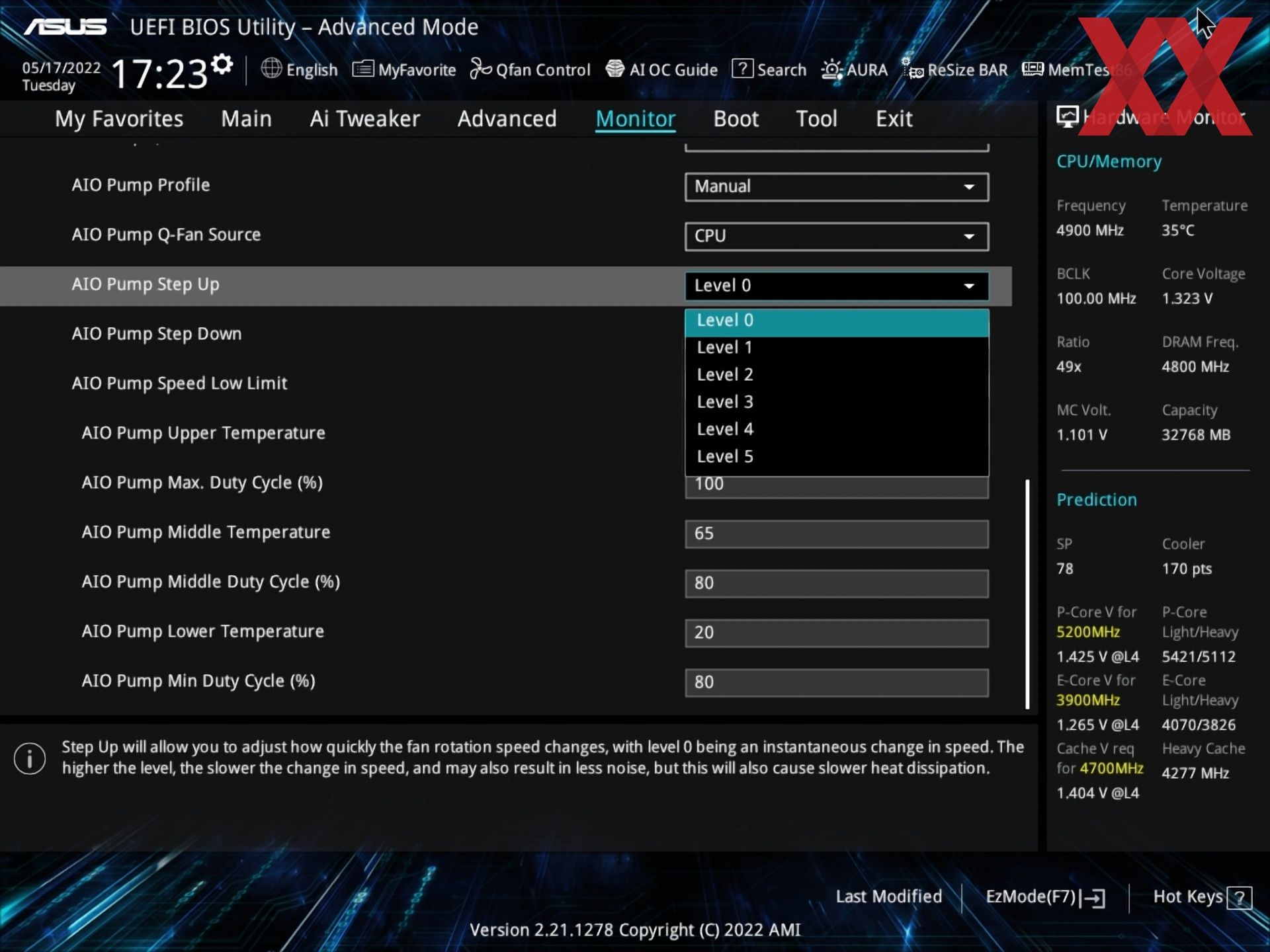The width and height of the screenshot is (1270, 952).
Task: Open the clock settings gear icon
Action: (x=223, y=64)
